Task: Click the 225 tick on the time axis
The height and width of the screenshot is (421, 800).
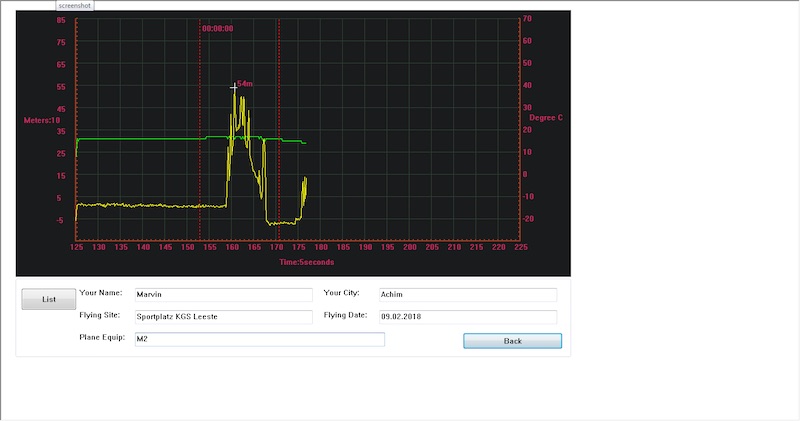Action: tap(520, 247)
